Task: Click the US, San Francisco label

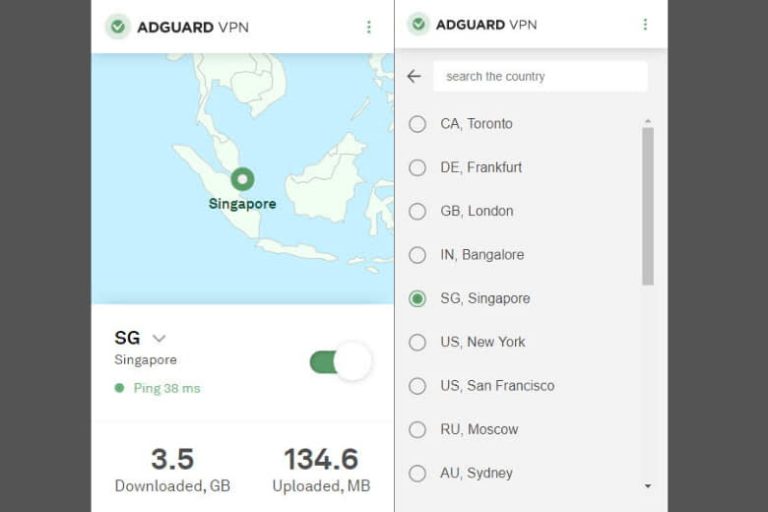Action: [x=497, y=386]
